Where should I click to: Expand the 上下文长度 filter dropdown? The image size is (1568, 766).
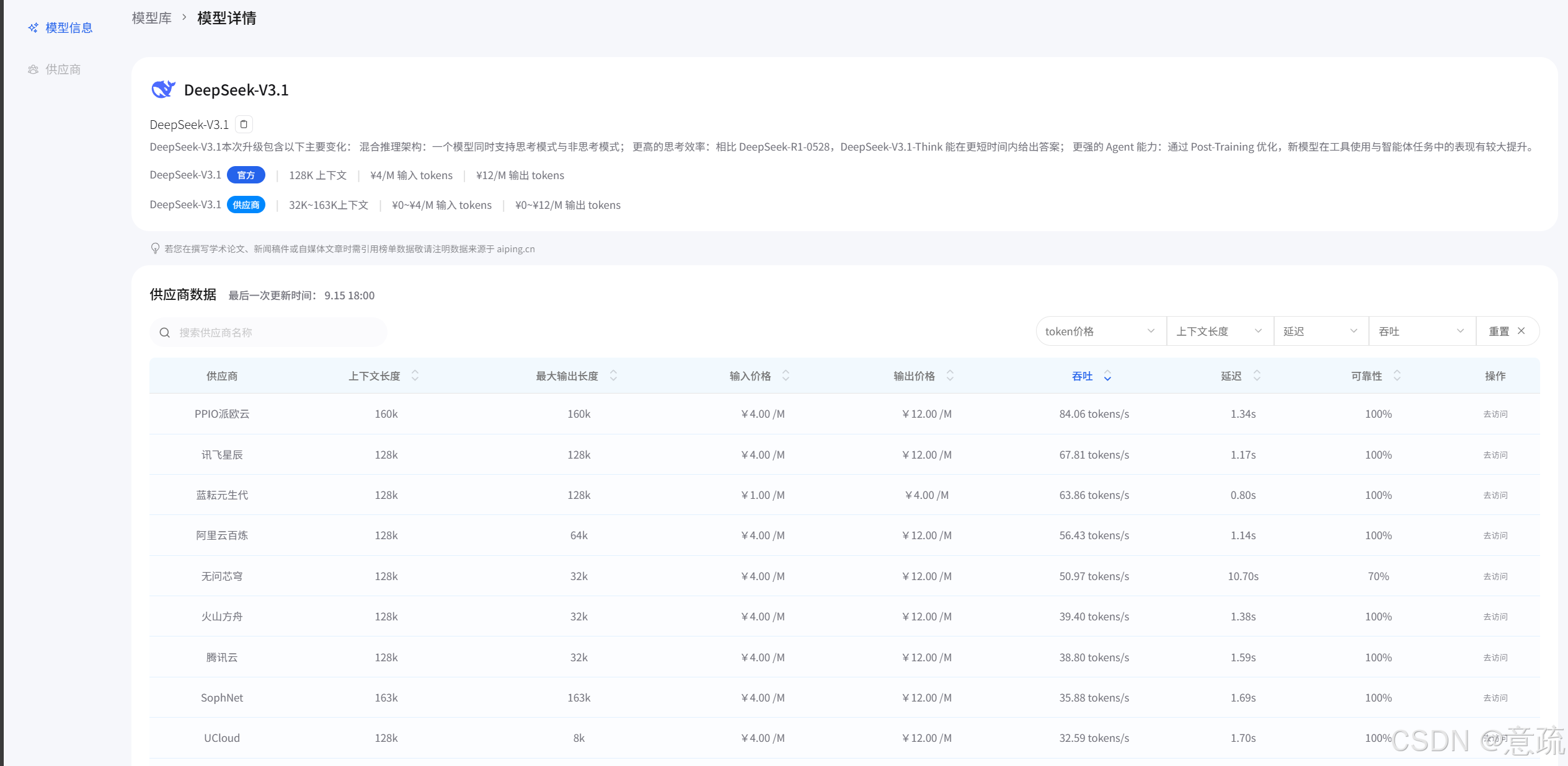pyautogui.click(x=1219, y=332)
